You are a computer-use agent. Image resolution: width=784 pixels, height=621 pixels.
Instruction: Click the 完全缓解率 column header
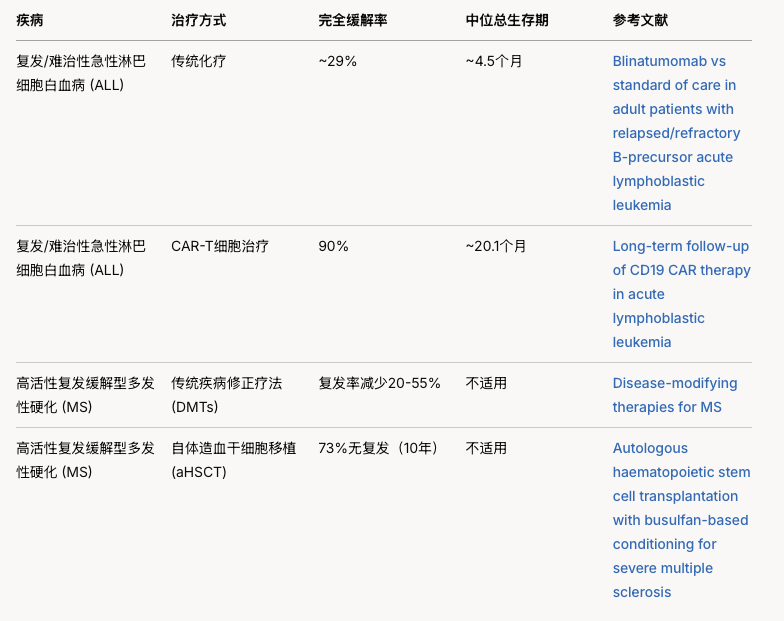pyautogui.click(x=352, y=20)
